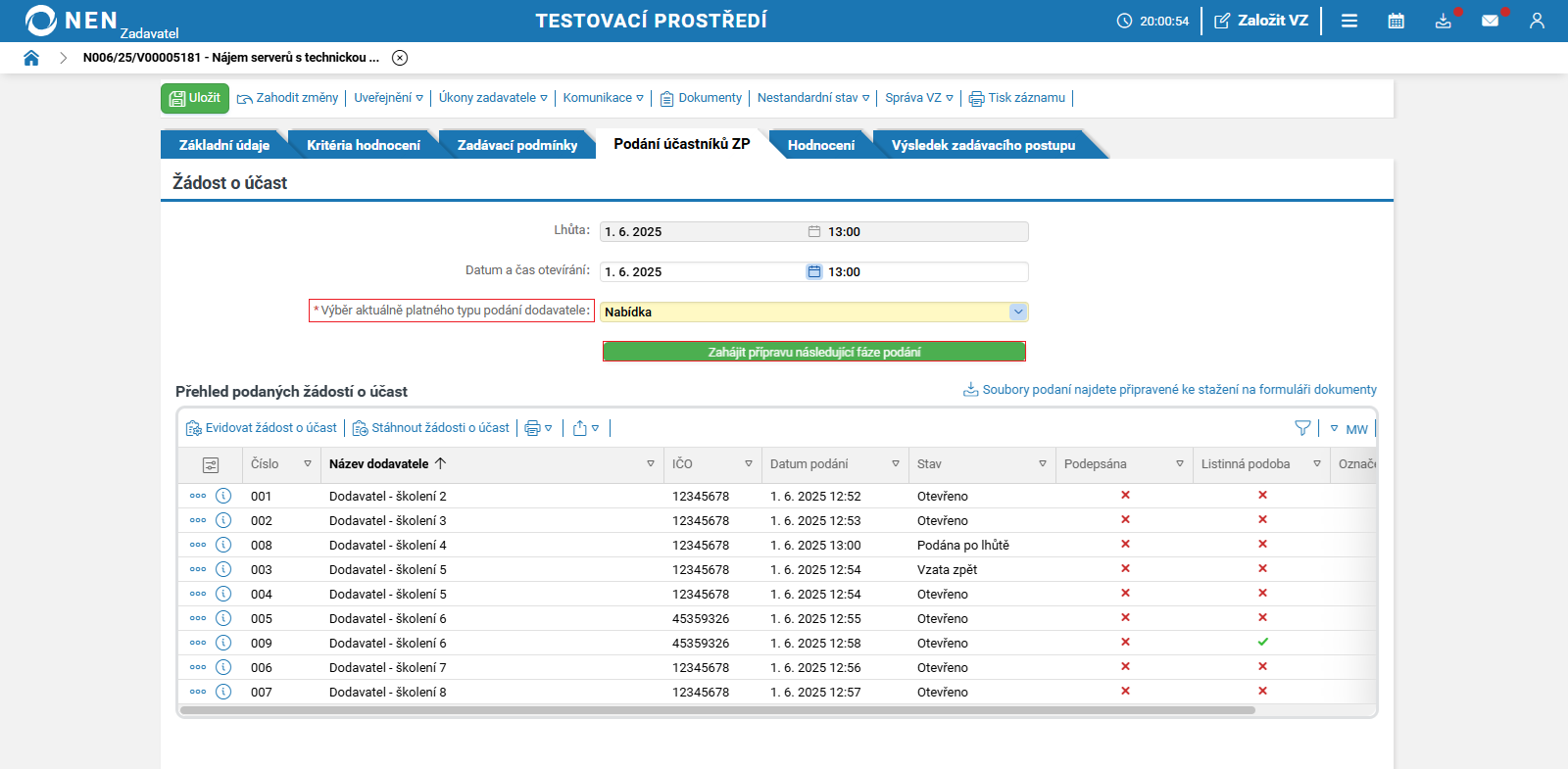Open the mail messages icon
This screenshot has height=769, width=1568.
(1490, 21)
